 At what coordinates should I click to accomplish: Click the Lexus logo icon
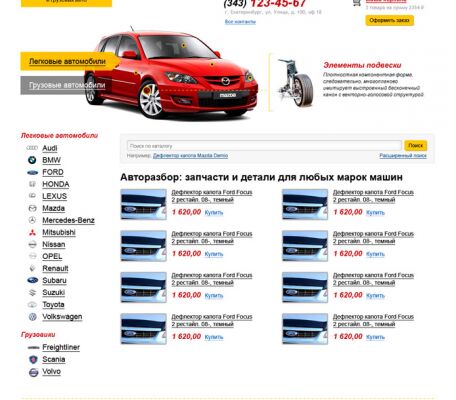pos(32,196)
